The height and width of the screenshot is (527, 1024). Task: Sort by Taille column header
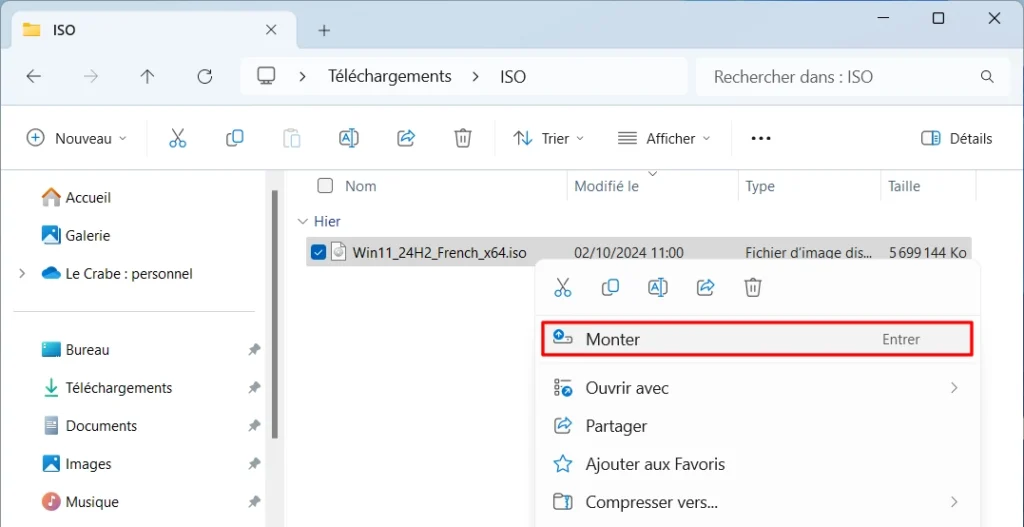[x=904, y=186]
